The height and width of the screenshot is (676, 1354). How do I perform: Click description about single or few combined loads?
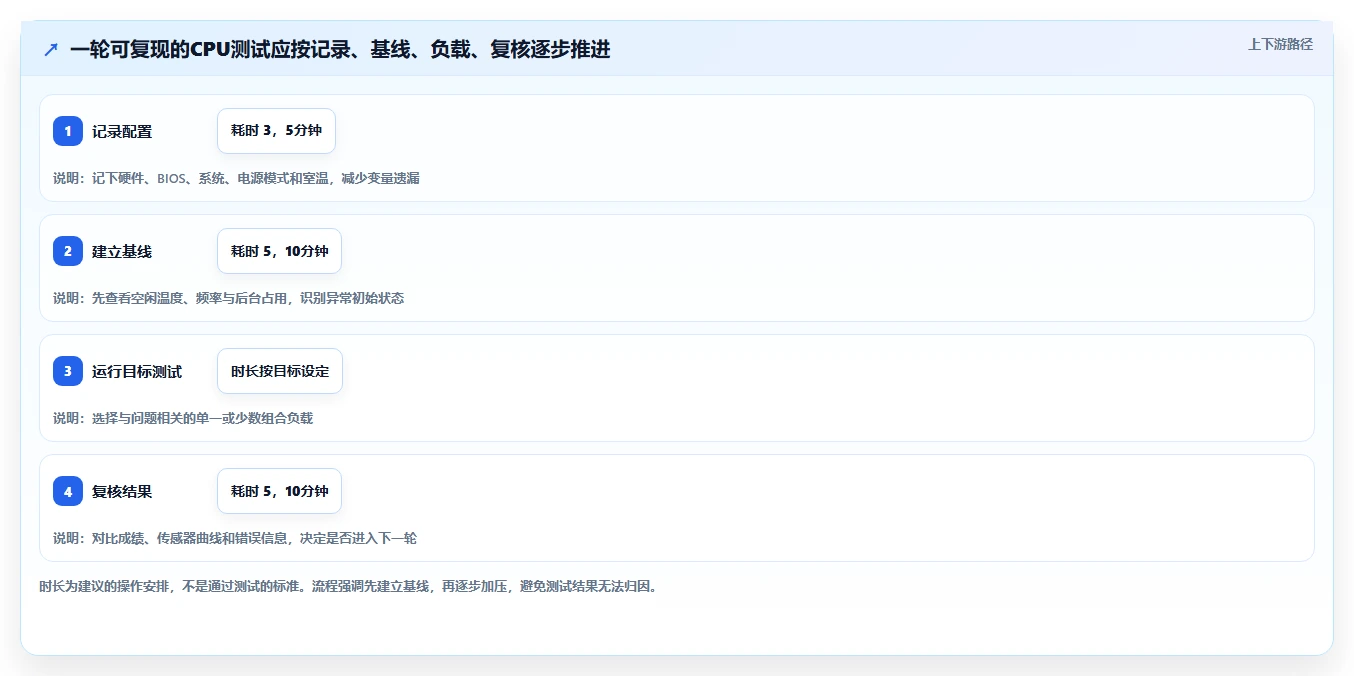(x=183, y=418)
